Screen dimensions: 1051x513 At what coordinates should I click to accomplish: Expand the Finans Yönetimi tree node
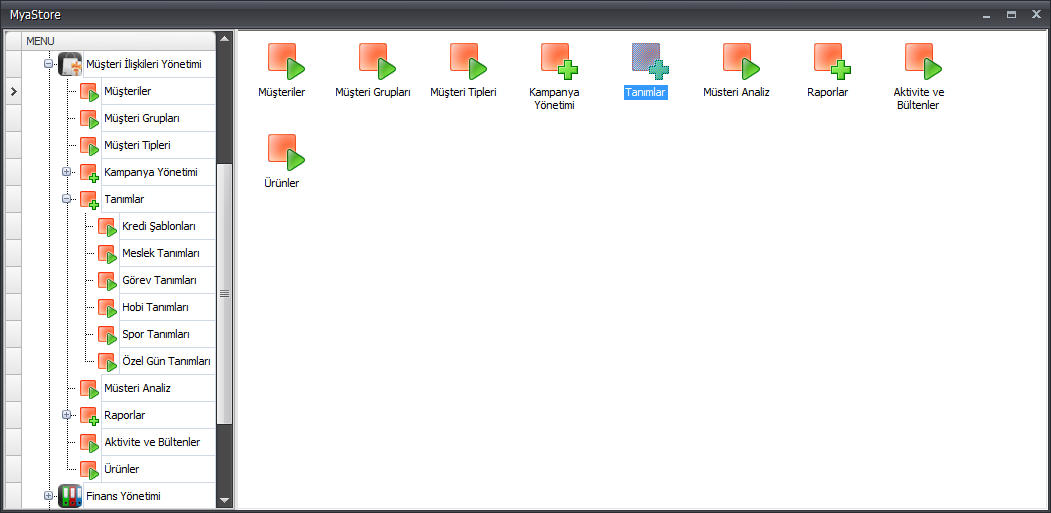pyautogui.click(x=49, y=496)
